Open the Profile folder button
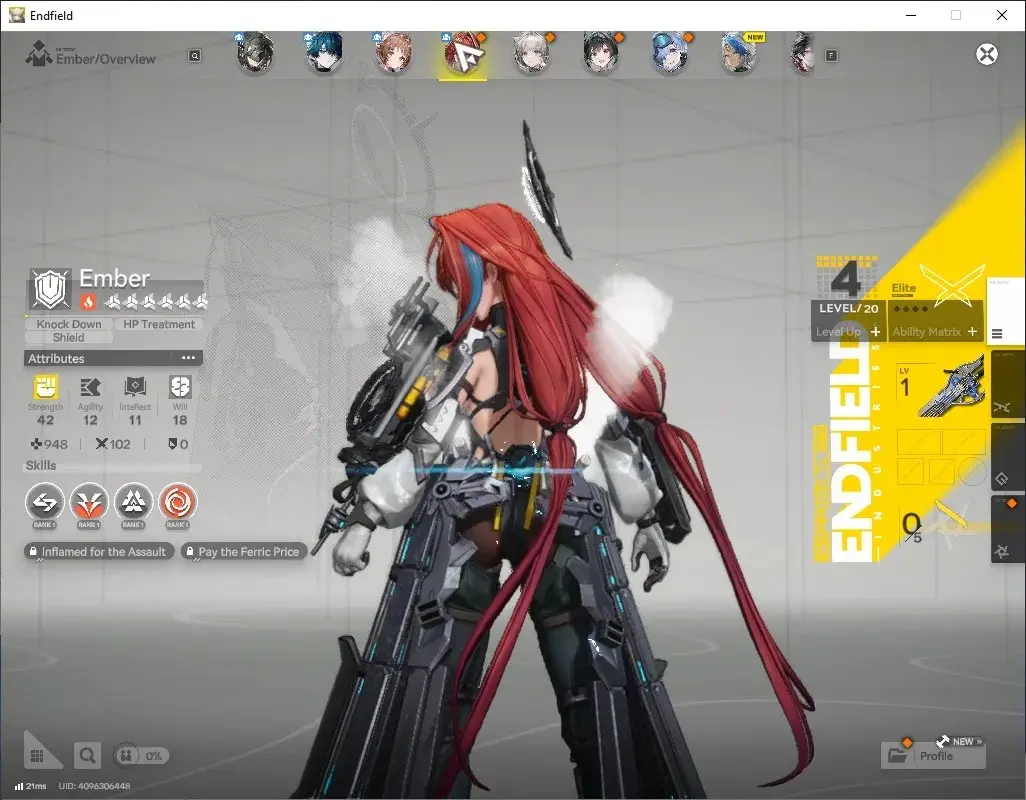 [x=932, y=756]
